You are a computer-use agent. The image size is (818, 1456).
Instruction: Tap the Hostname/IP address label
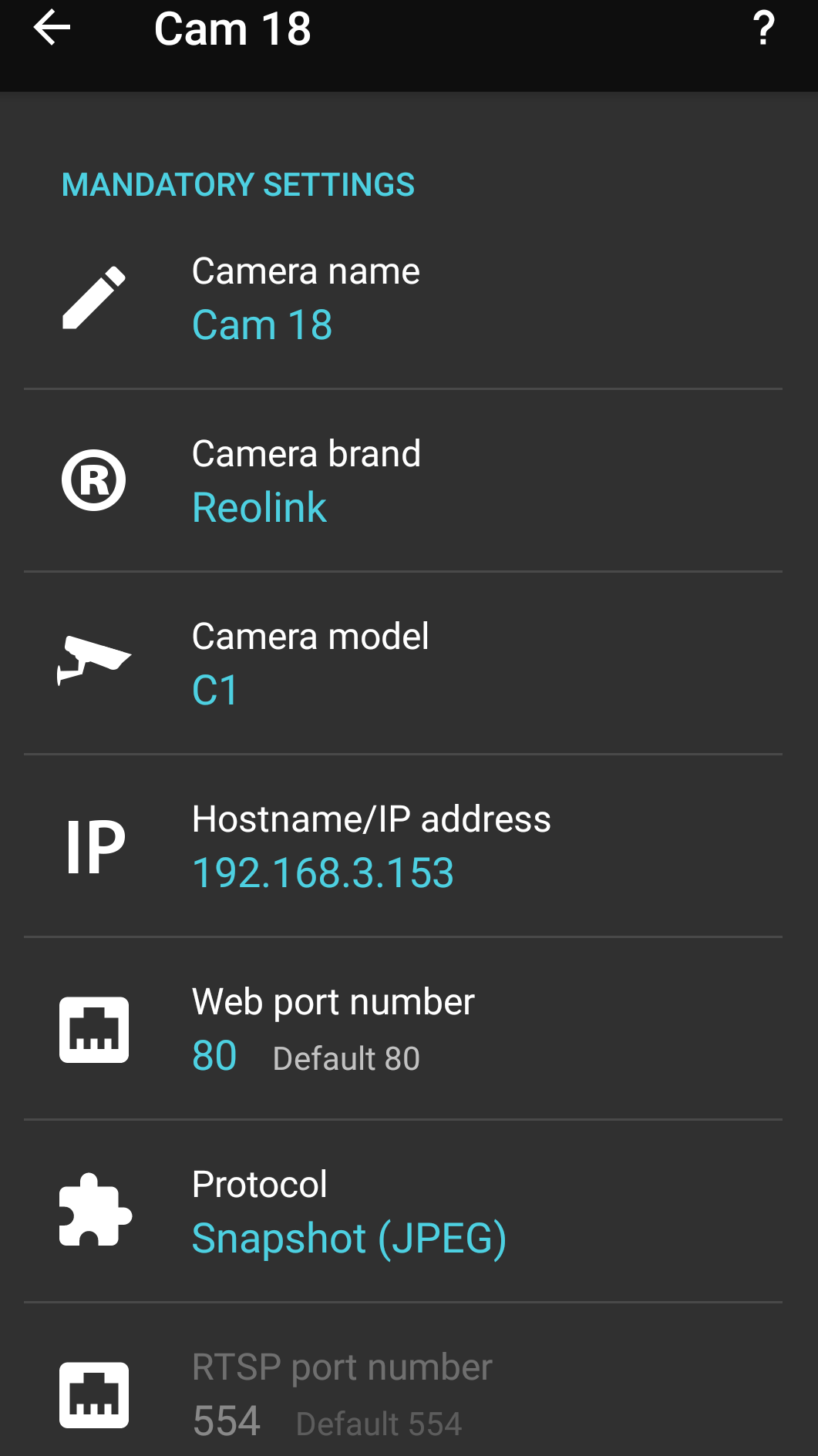click(372, 819)
